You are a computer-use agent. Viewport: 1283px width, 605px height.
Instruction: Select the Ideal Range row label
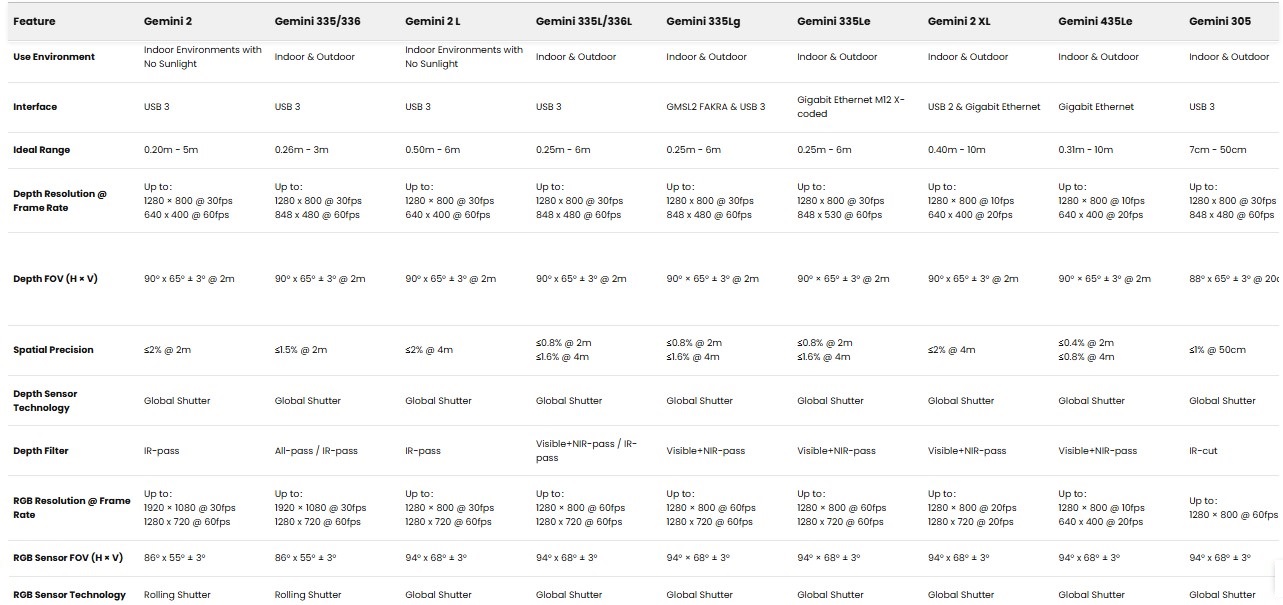[x=41, y=150]
